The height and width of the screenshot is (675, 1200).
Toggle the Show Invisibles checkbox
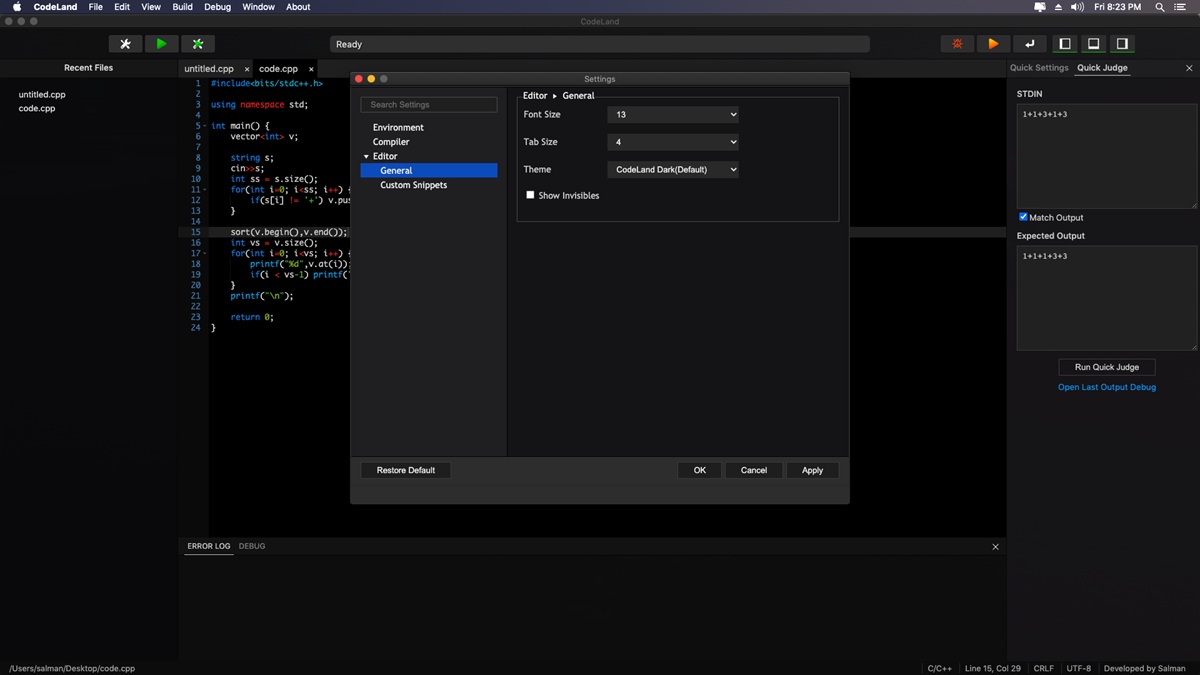click(530, 195)
